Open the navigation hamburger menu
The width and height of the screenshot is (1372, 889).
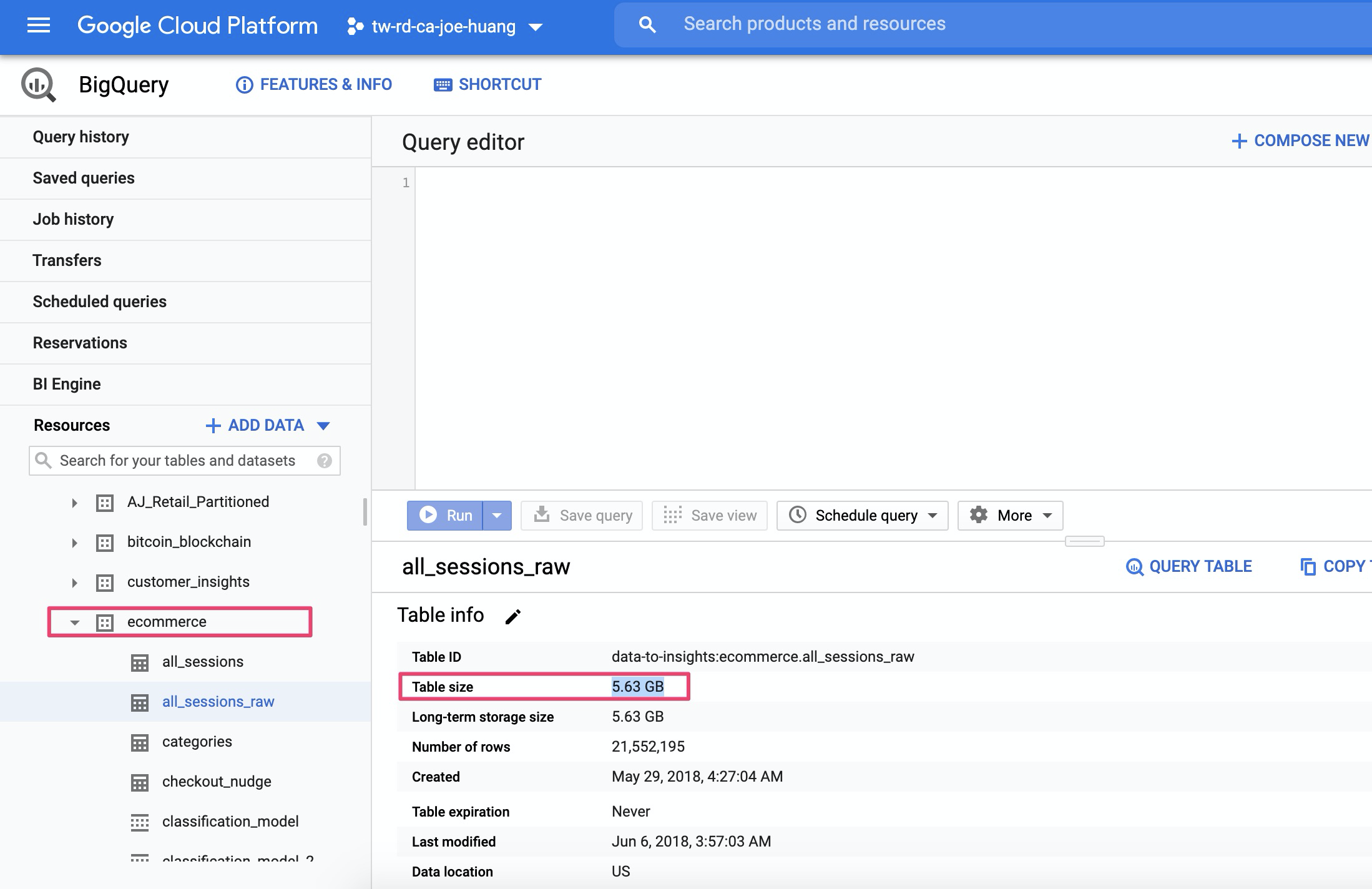[38, 25]
